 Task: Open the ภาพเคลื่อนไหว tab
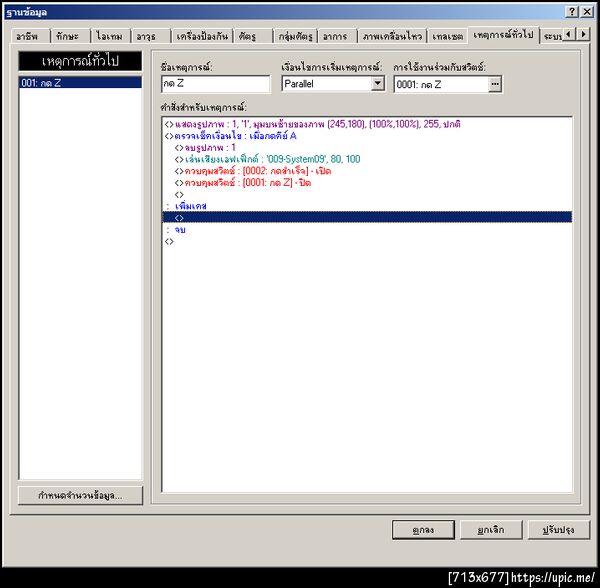click(x=392, y=36)
